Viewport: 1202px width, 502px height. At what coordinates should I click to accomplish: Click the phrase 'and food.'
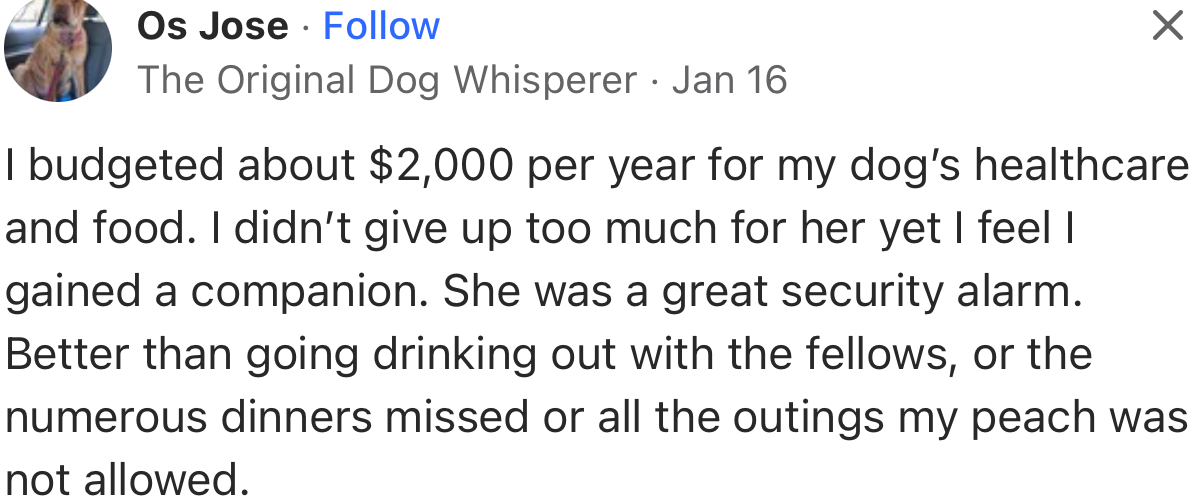pyautogui.click(x=95, y=229)
